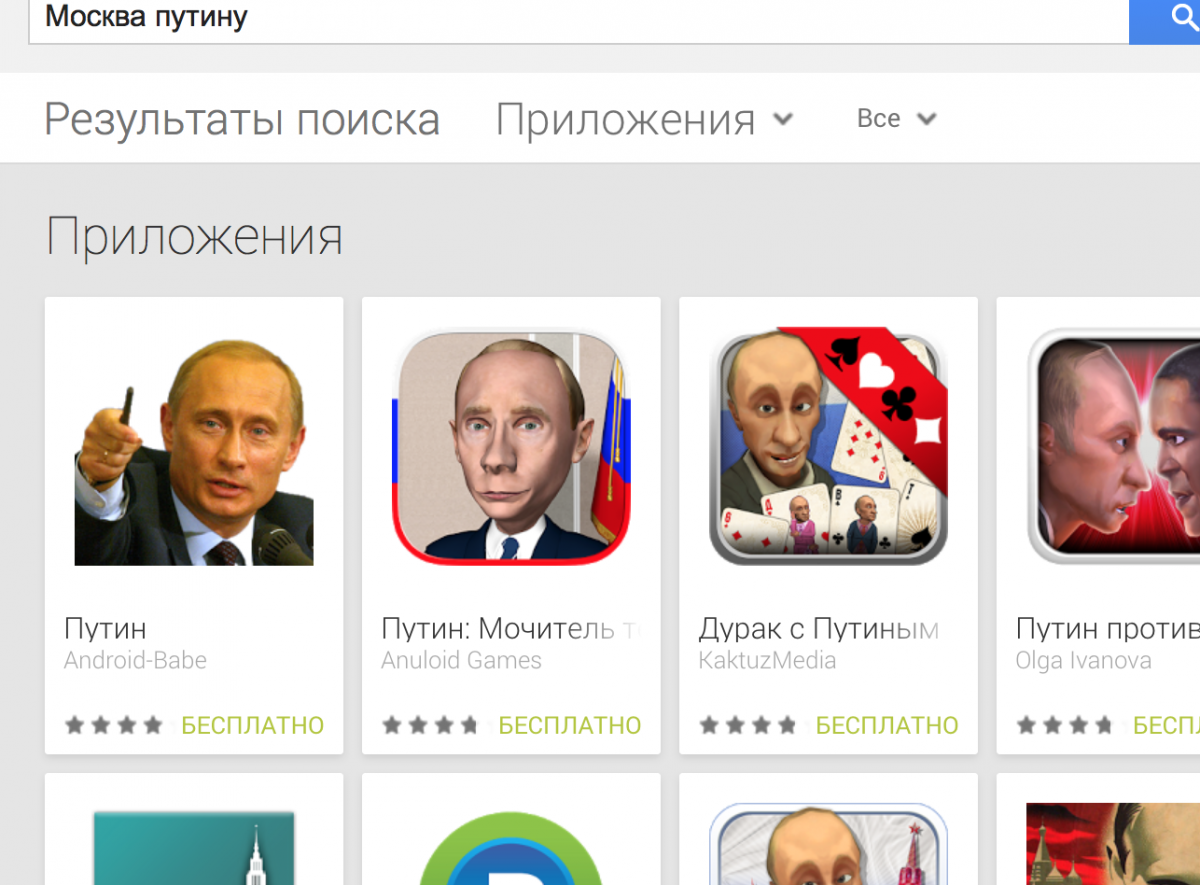
Task: Click the star rating of Путин: Мочитель
Action: pos(430,725)
